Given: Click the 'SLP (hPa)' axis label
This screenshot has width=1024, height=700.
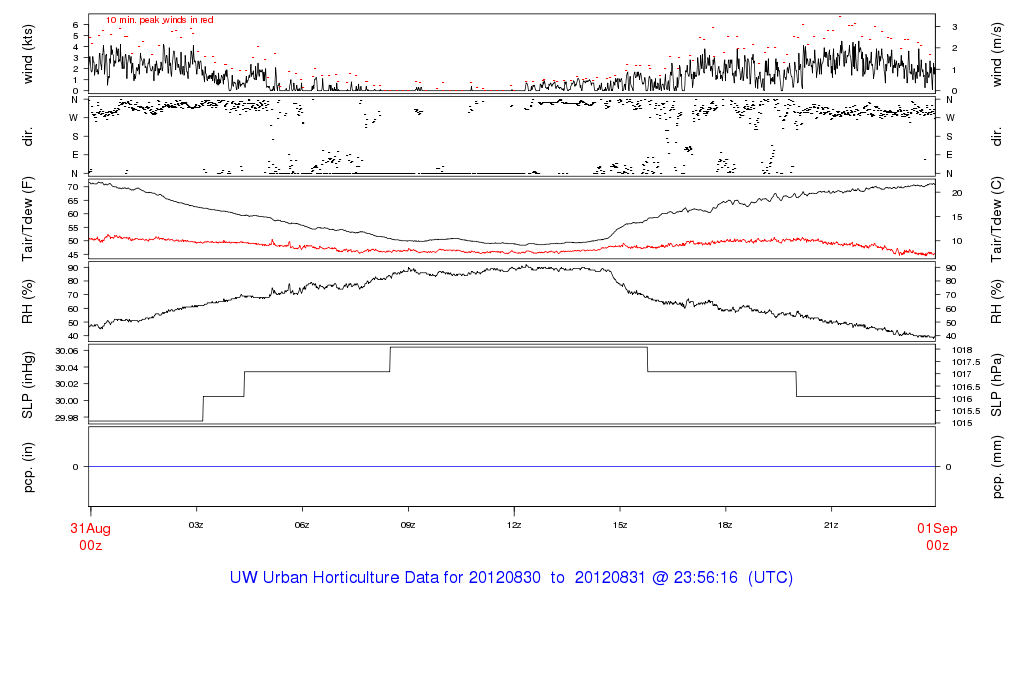Looking at the screenshot, I should (x=996, y=385).
